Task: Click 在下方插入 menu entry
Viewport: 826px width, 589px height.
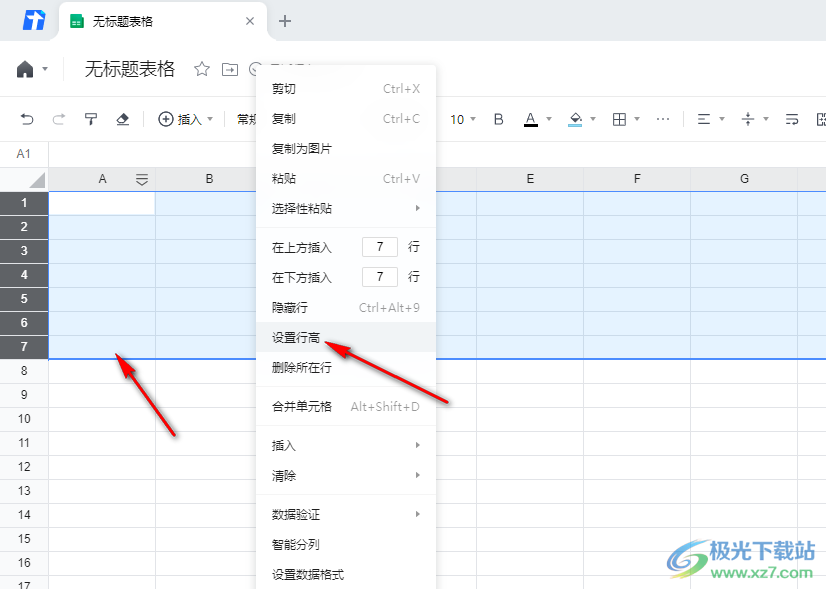Action: 302,278
